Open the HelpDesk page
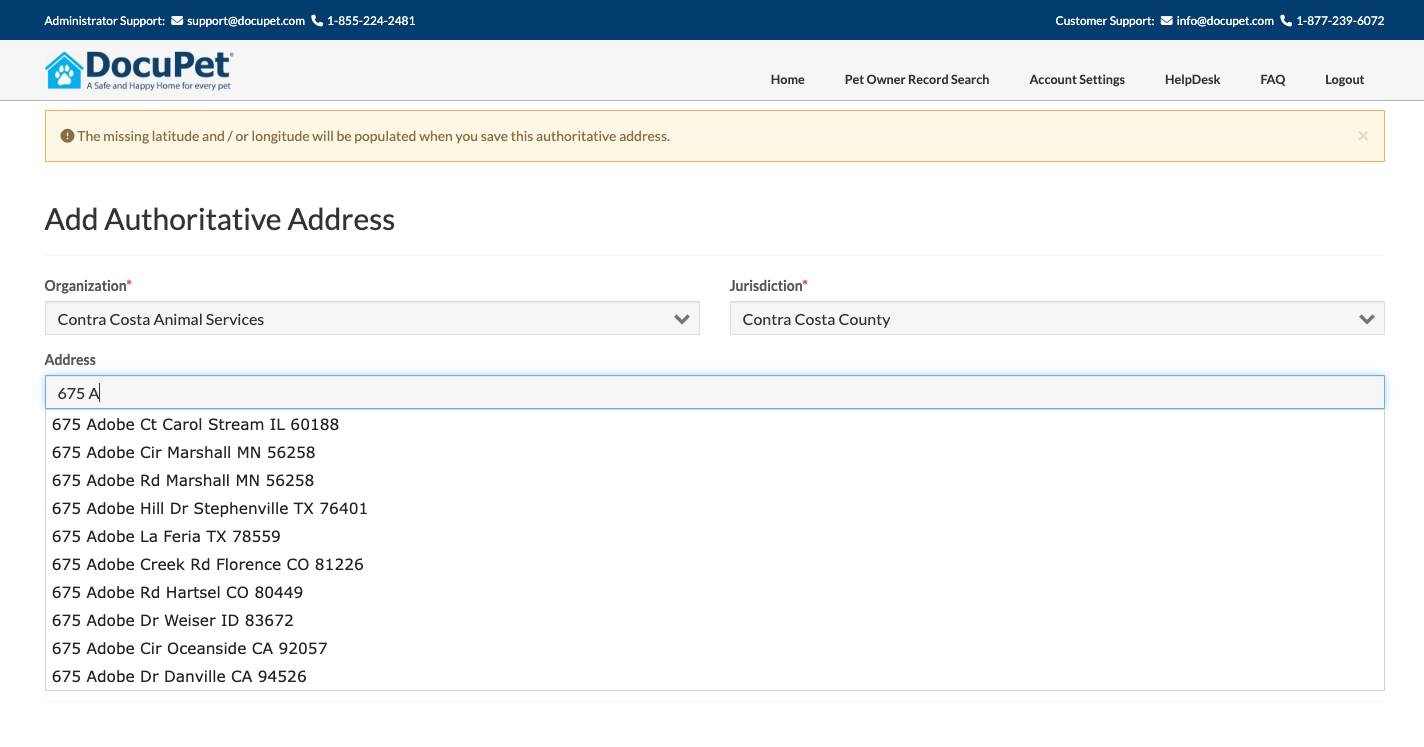 1192,80
